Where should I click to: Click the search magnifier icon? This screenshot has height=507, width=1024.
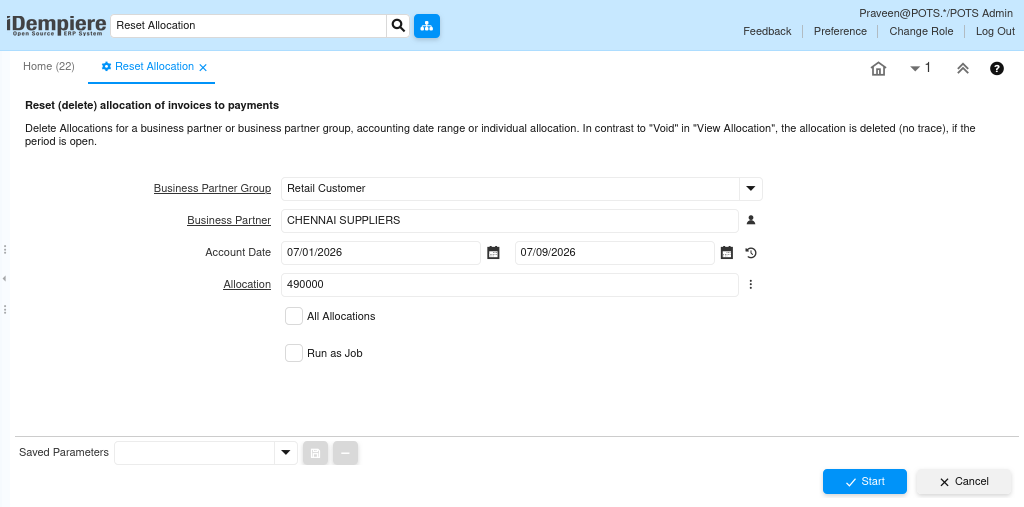point(398,25)
